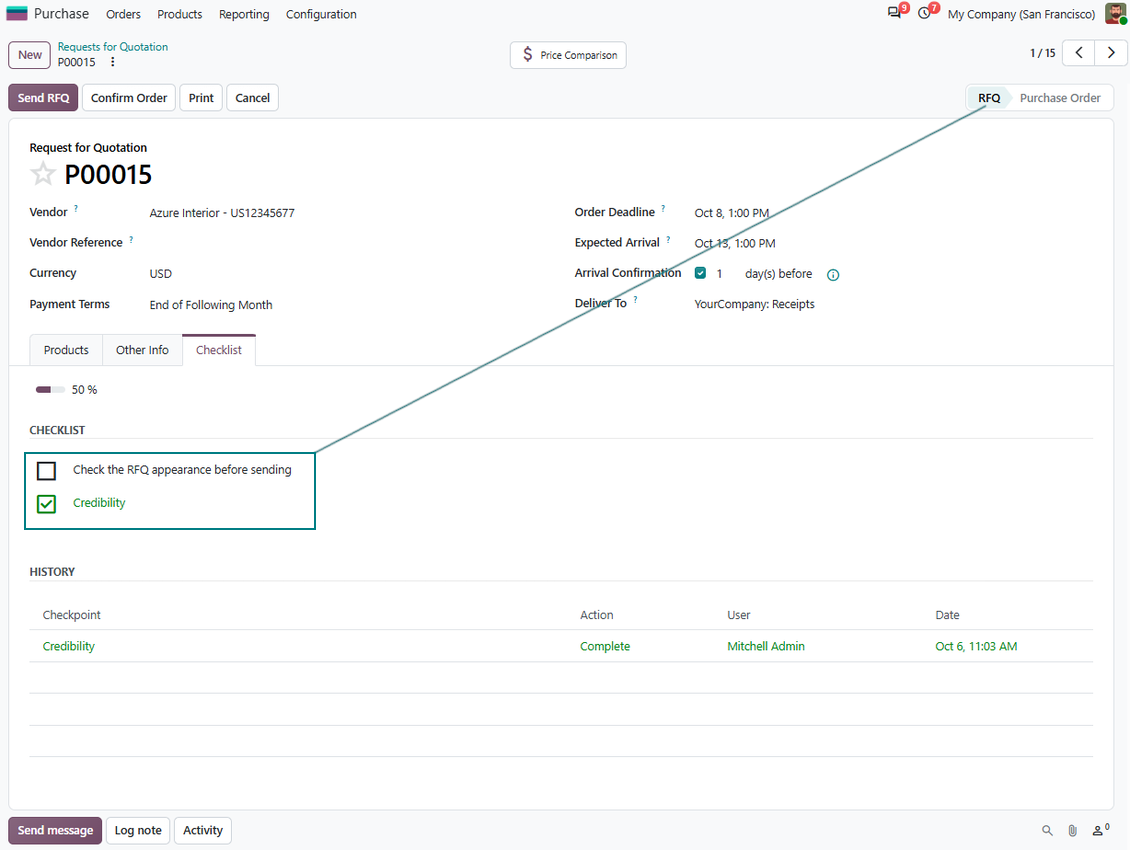Open the Products menu

(179, 14)
